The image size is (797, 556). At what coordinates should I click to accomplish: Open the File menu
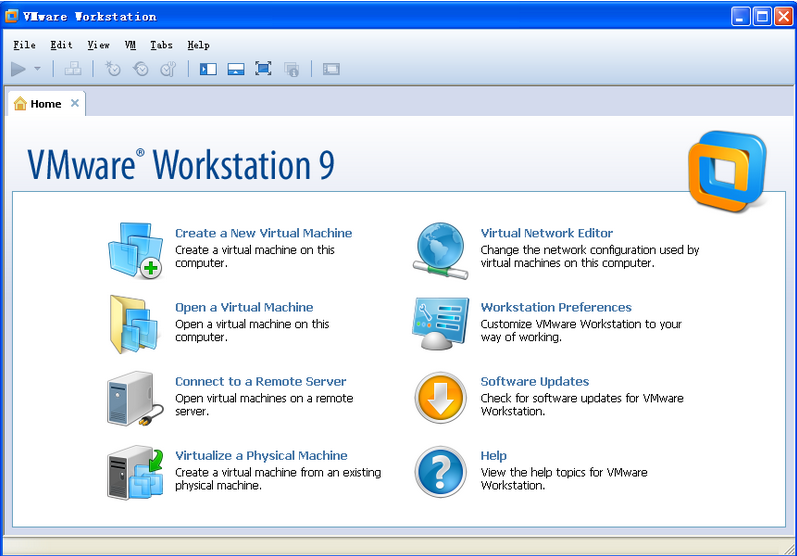[x=24, y=45]
